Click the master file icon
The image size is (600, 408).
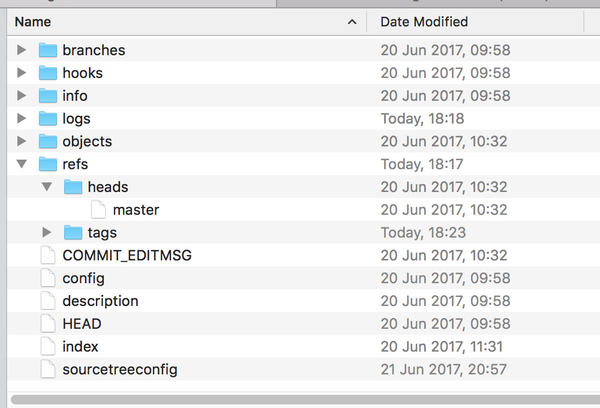99,210
